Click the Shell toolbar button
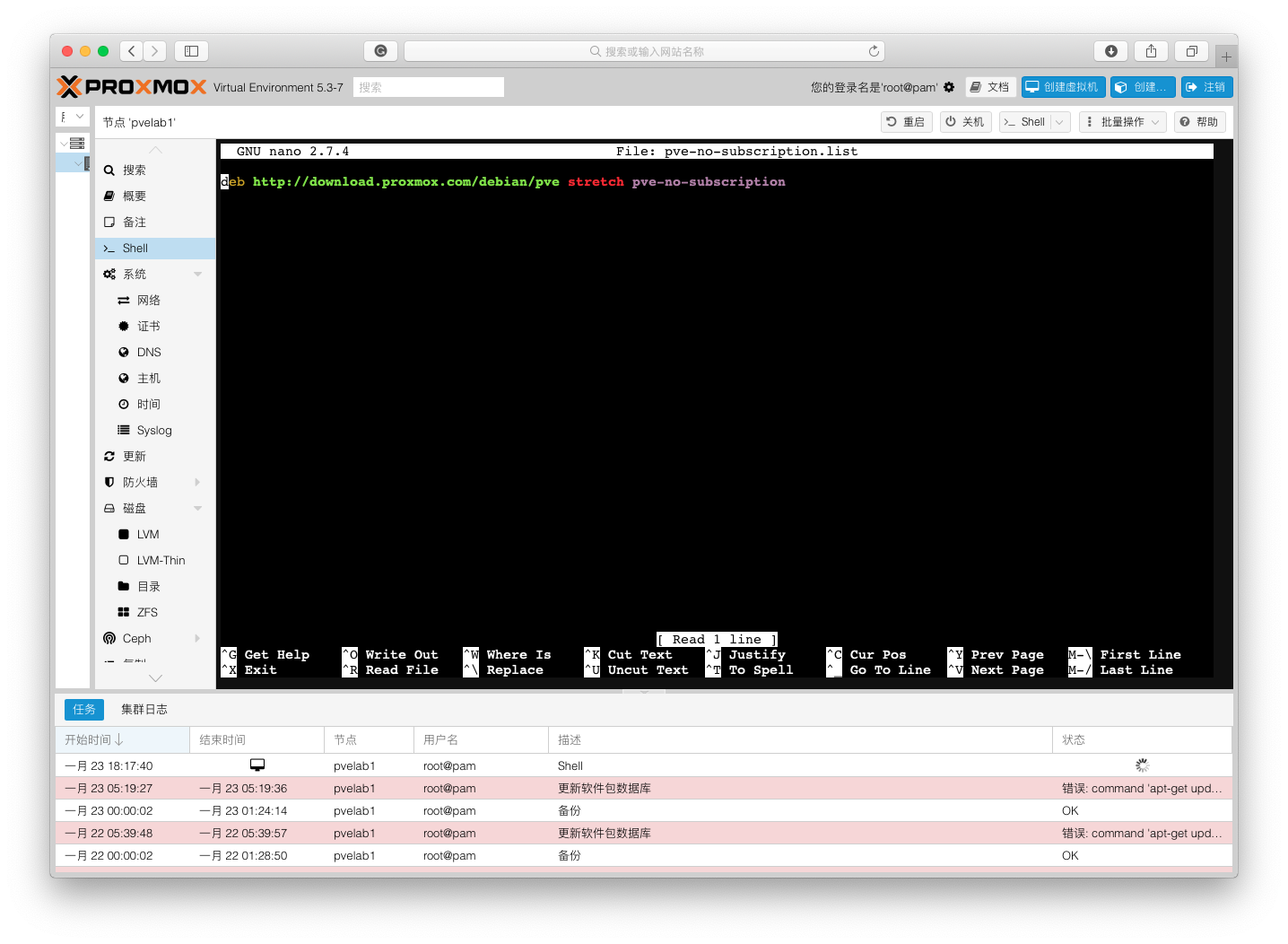This screenshot has width=1288, height=944. 1025,122
